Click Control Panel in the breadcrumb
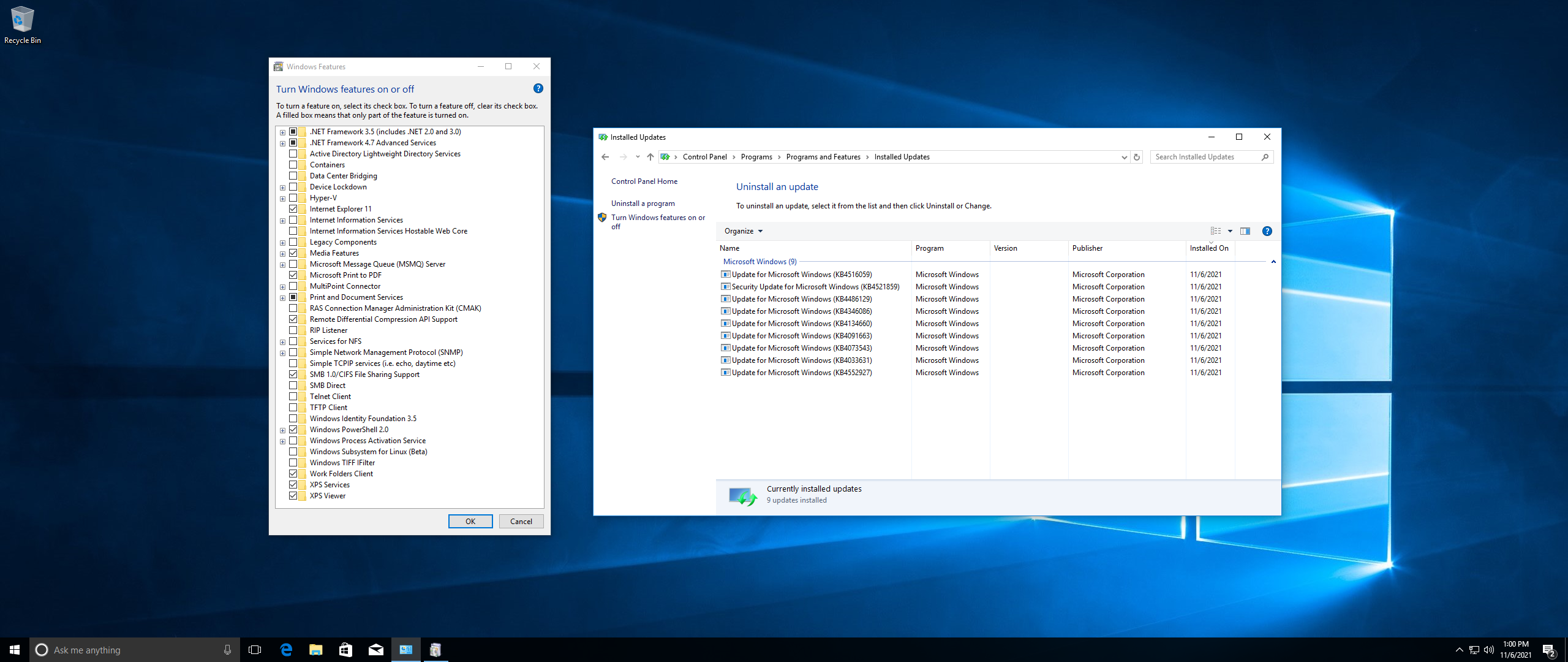This screenshot has width=1568, height=662. 704,157
